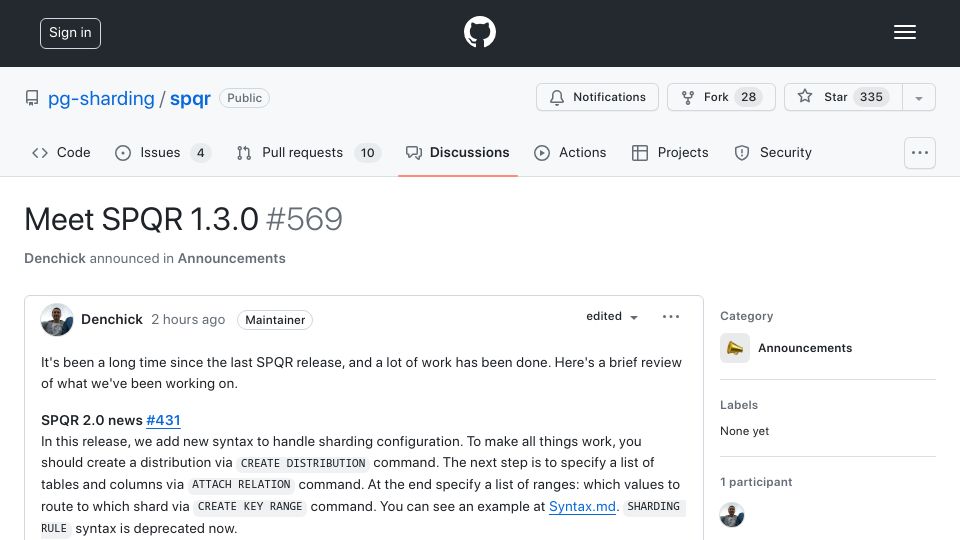The height and width of the screenshot is (540, 960).
Task: Click the 'None yet' labels text
Action: 744,431
